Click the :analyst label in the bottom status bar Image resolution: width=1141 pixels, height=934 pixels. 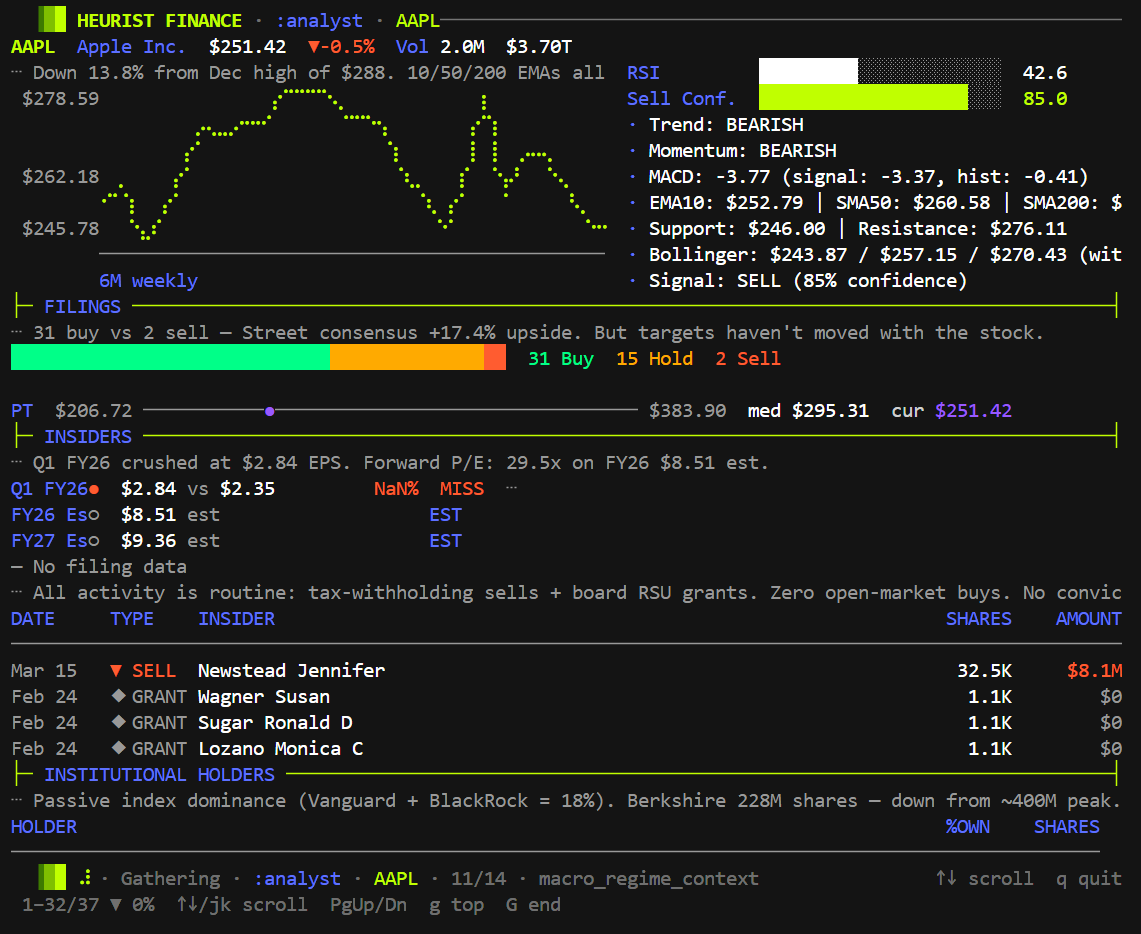[297, 878]
